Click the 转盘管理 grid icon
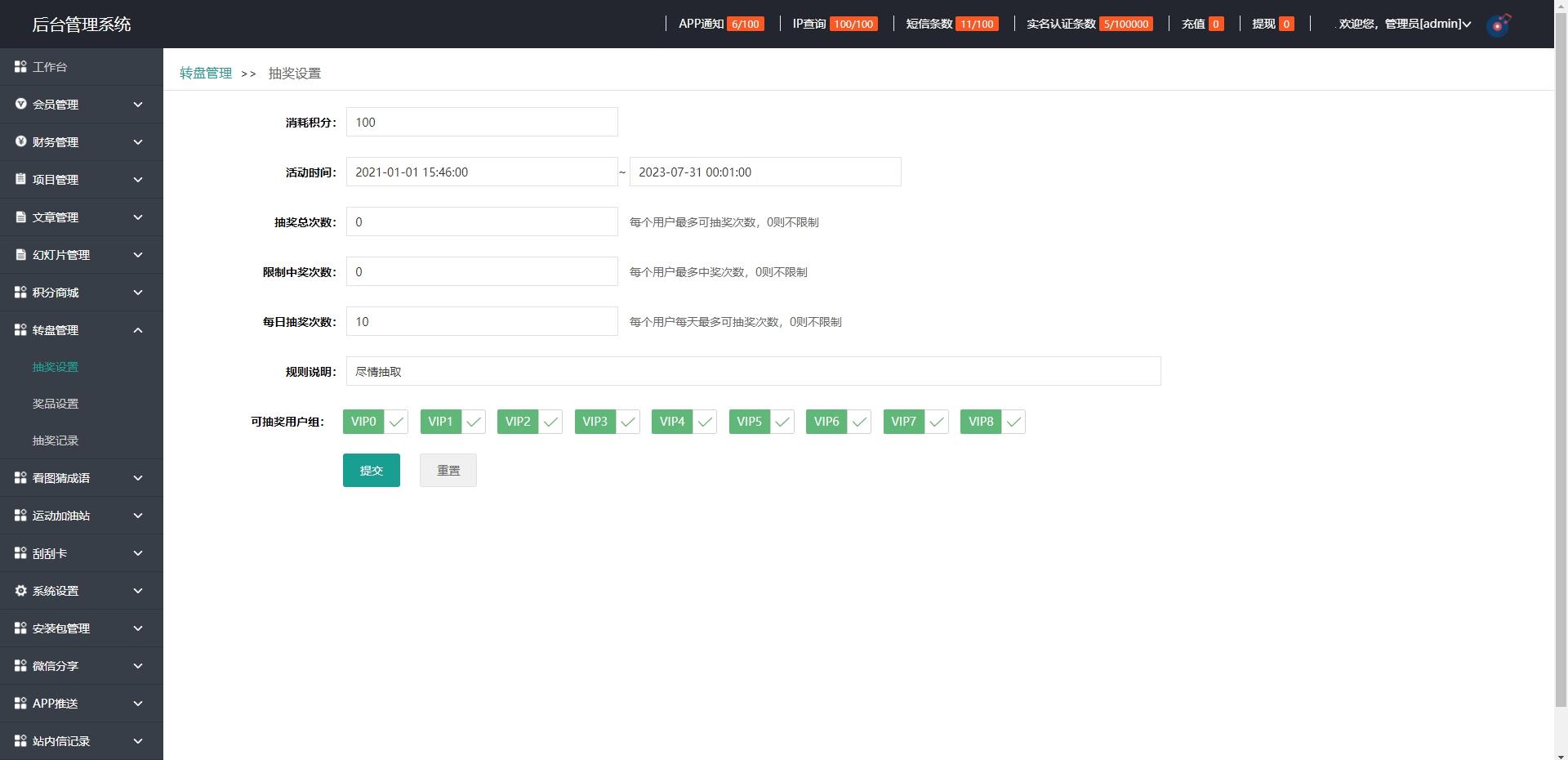1568x760 pixels. (20, 329)
